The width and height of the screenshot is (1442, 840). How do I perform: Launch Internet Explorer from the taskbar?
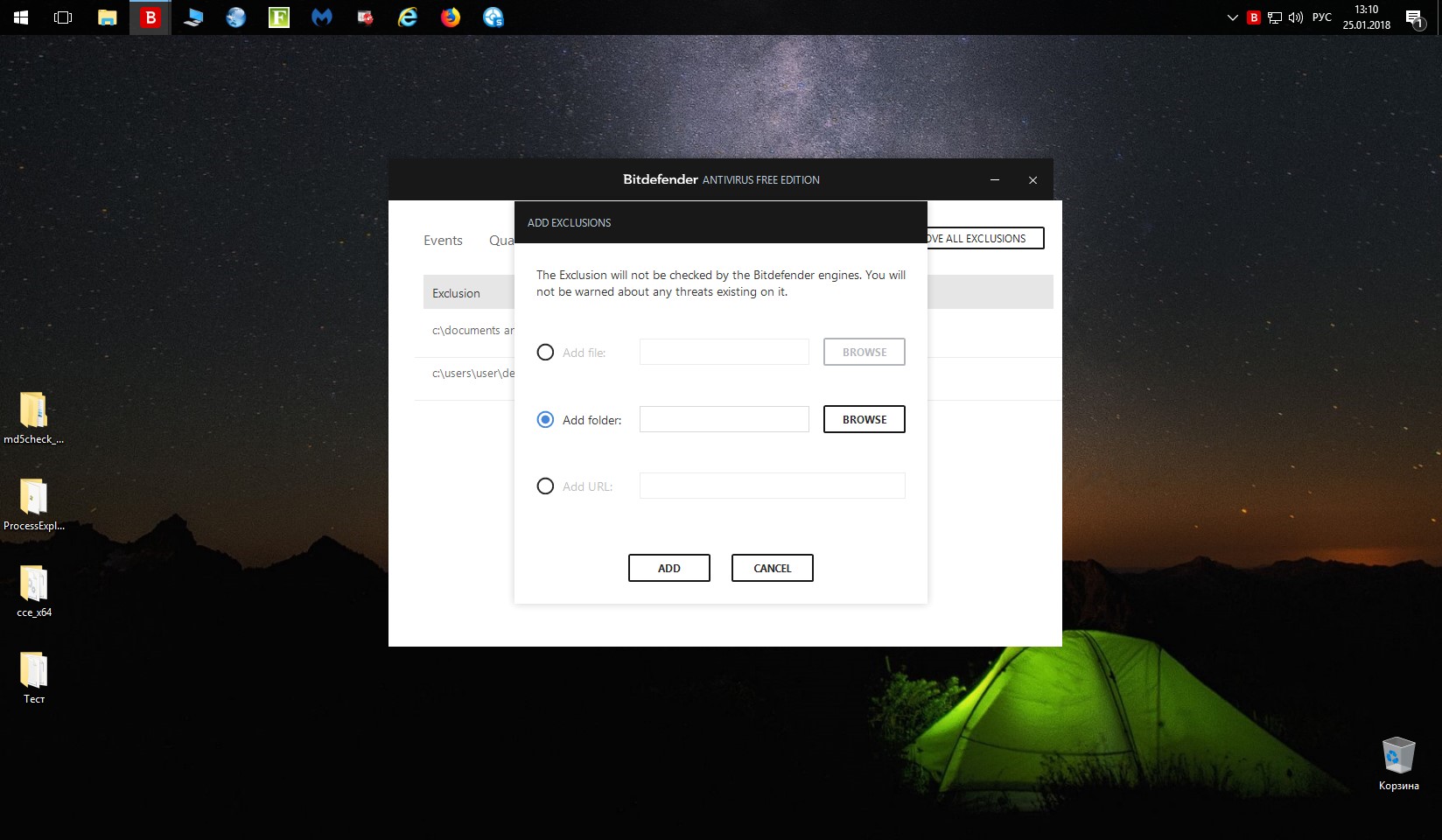coord(408,17)
